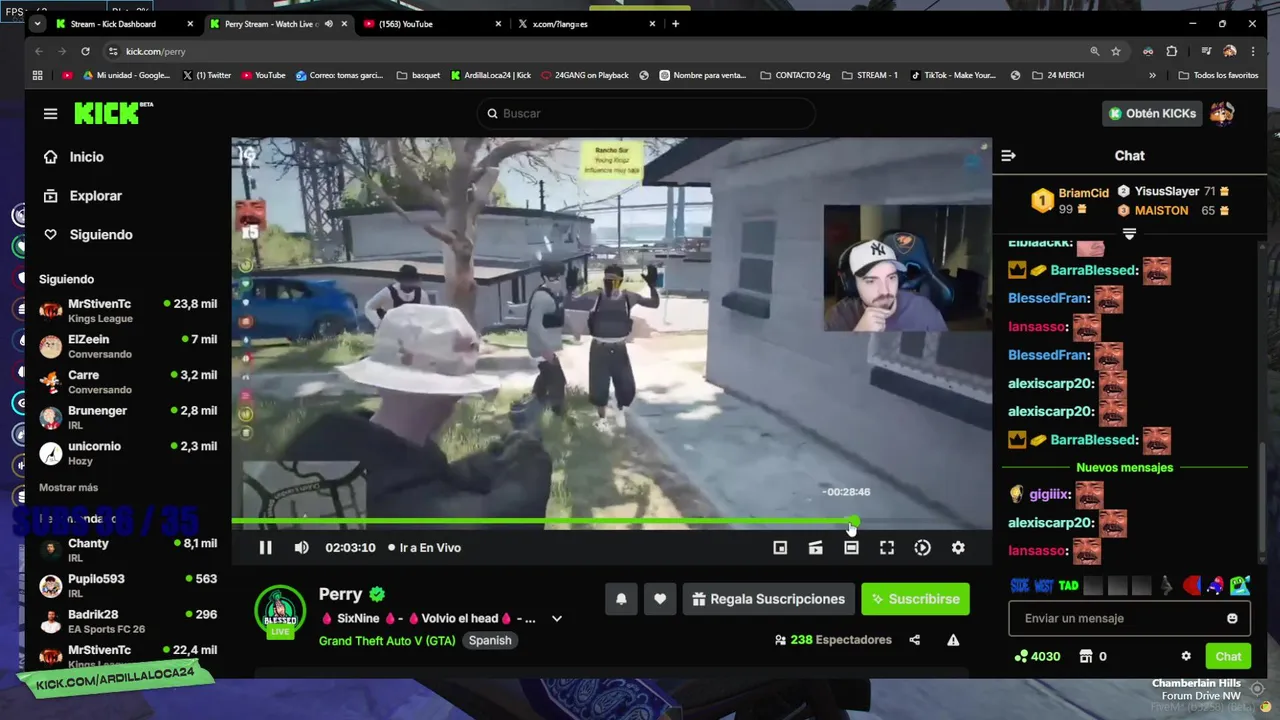The height and width of the screenshot is (720, 1280).
Task: Enter fullscreen video mode
Action: pyautogui.click(x=887, y=547)
